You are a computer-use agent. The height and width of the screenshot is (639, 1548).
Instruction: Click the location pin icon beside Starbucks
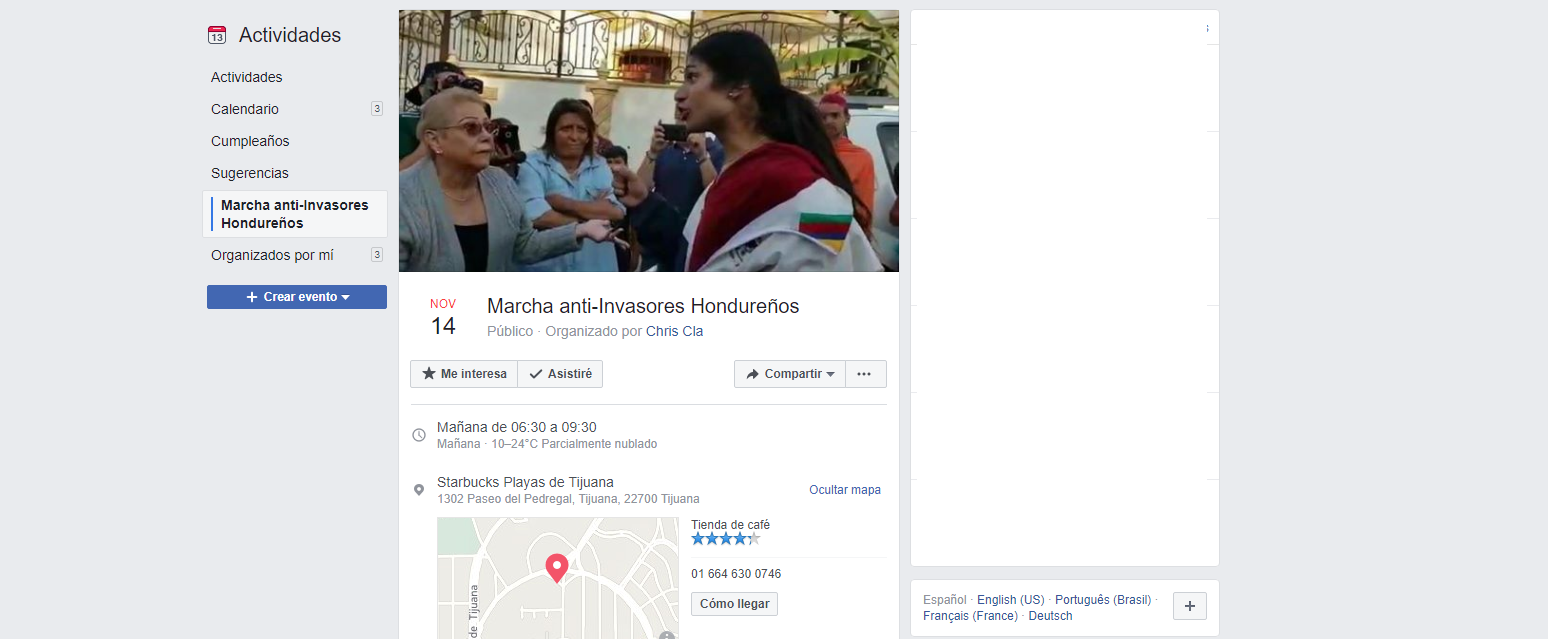click(x=419, y=490)
